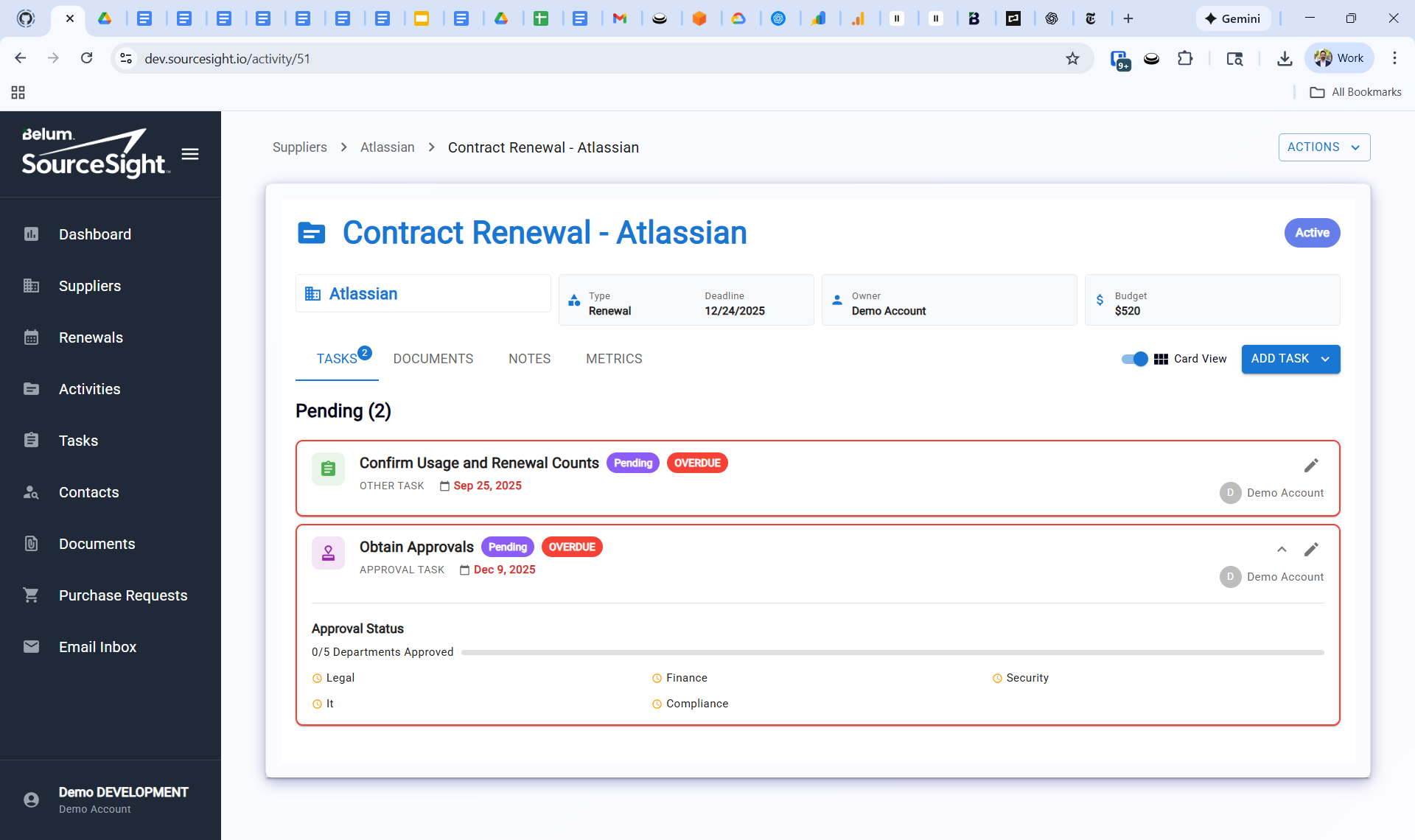Screen dimensions: 1415x840
Task: Click the Card View grid icon
Action: click(x=1161, y=359)
